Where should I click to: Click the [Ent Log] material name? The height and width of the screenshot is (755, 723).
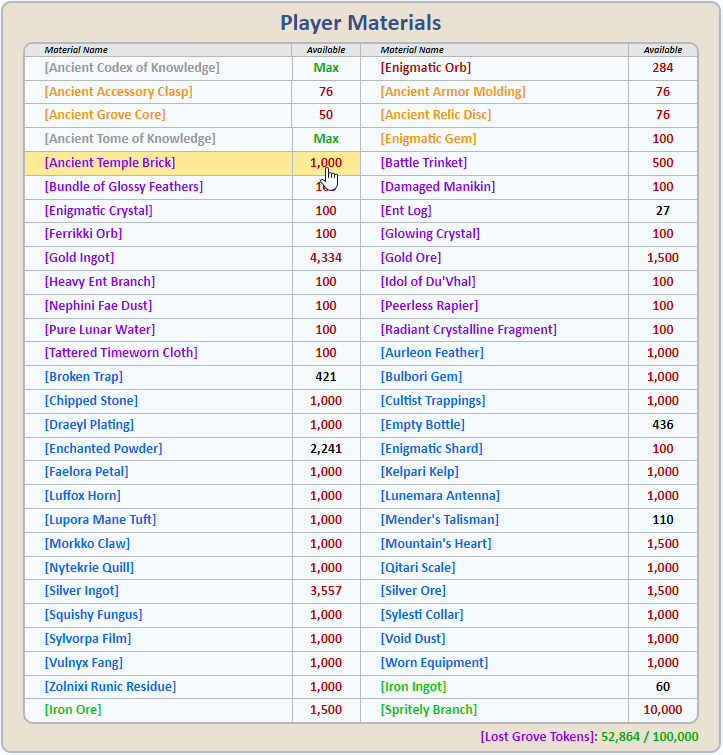pyautogui.click(x=406, y=211)
